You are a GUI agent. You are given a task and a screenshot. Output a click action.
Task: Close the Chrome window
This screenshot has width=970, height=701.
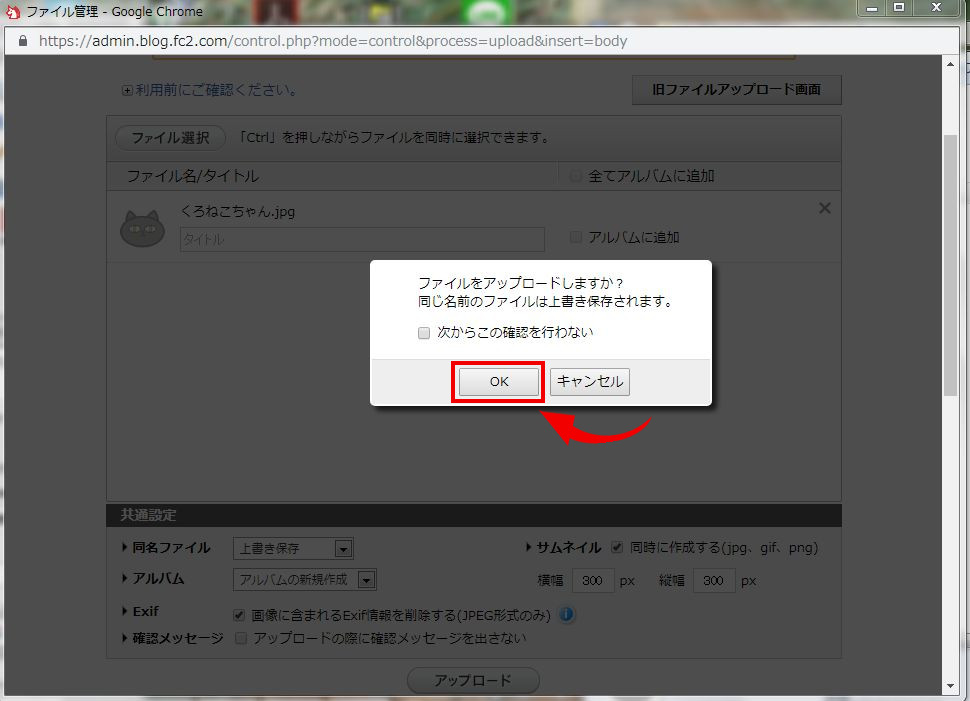(x=937, y=8)
